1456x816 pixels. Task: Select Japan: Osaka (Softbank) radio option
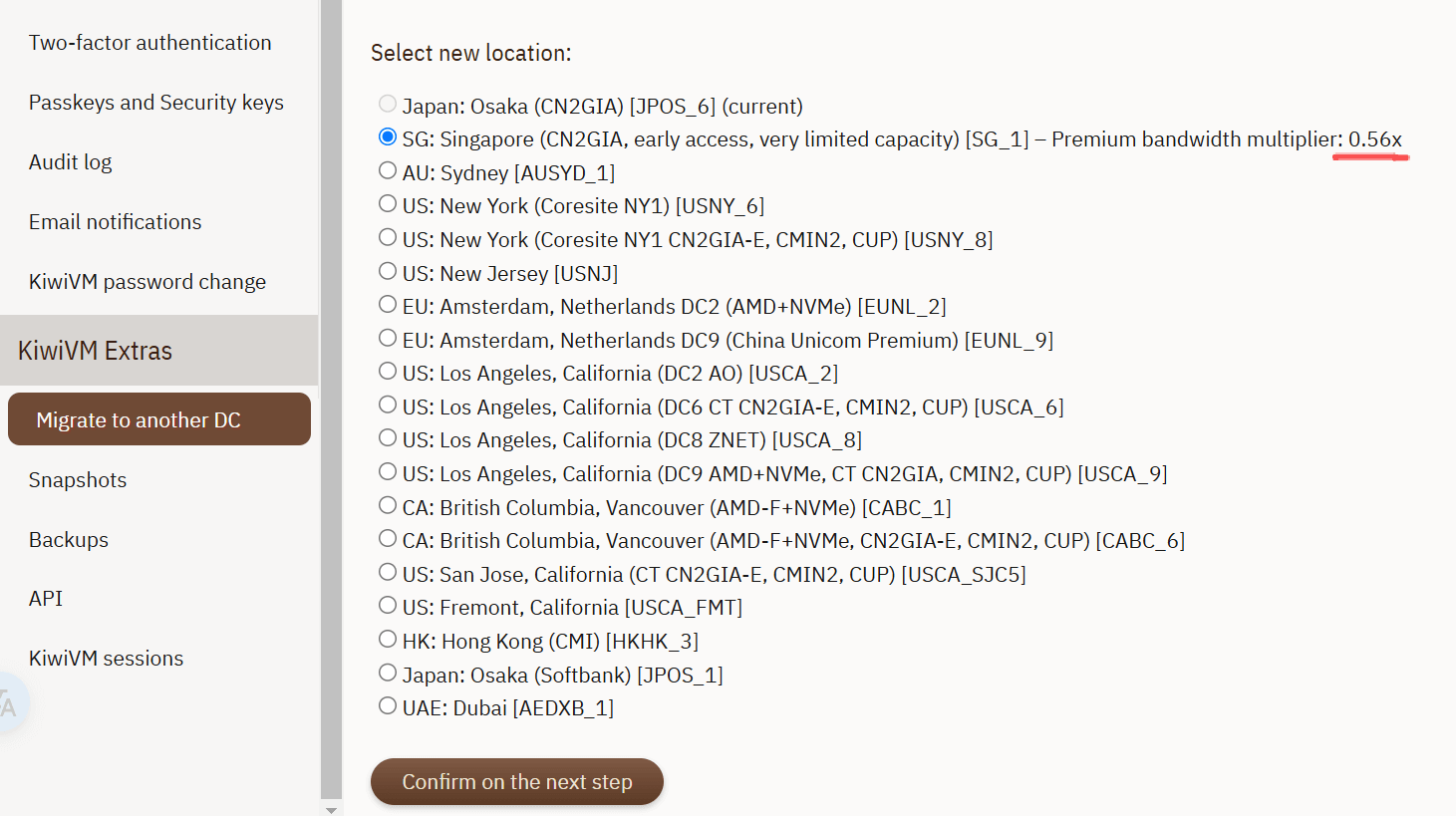click(x=388, y=674)
